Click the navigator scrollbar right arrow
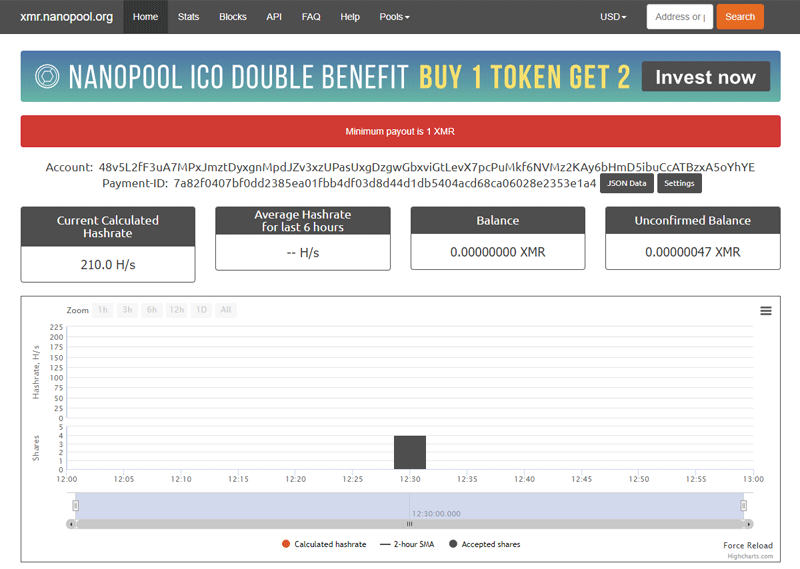The width and height of the screenshot is (800, 569). click(748, 524)
